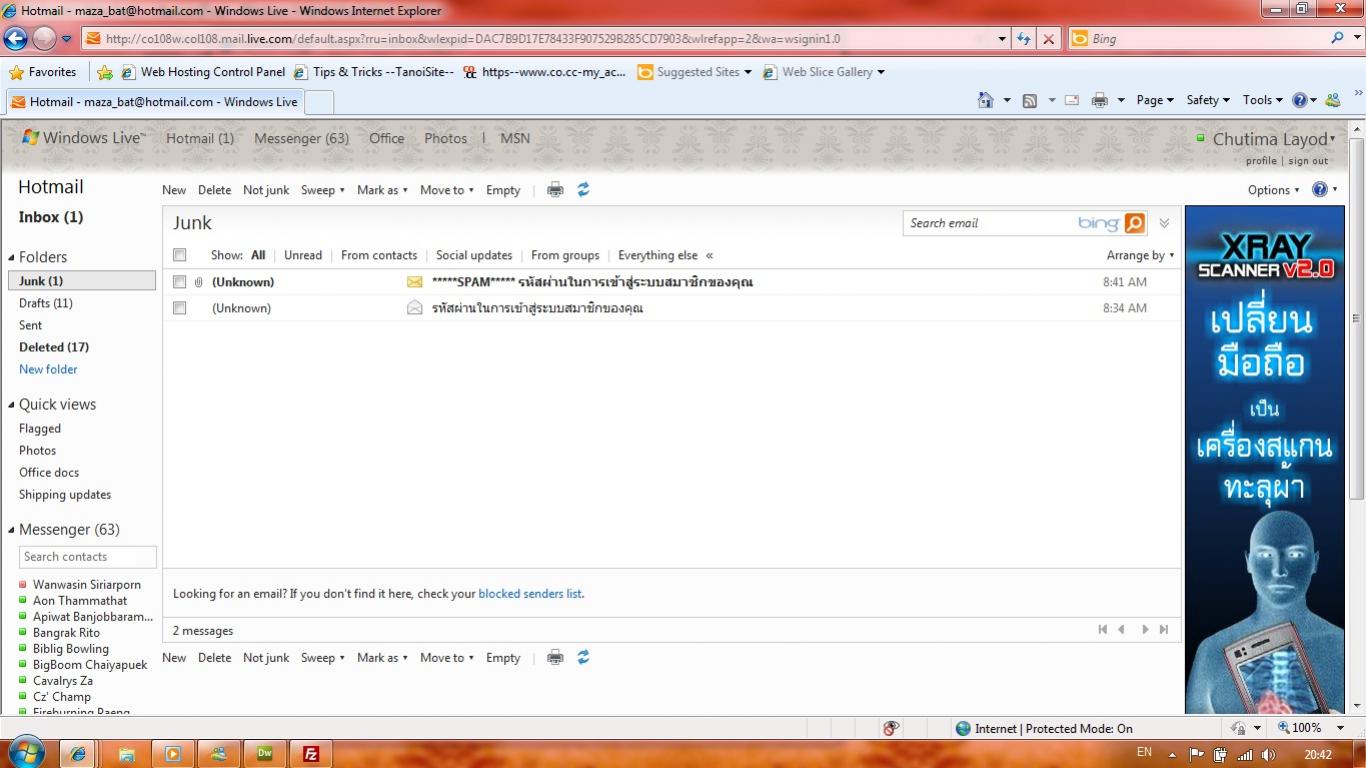
Task: Click the Favorites star button
Action: (x=43, y=72)
